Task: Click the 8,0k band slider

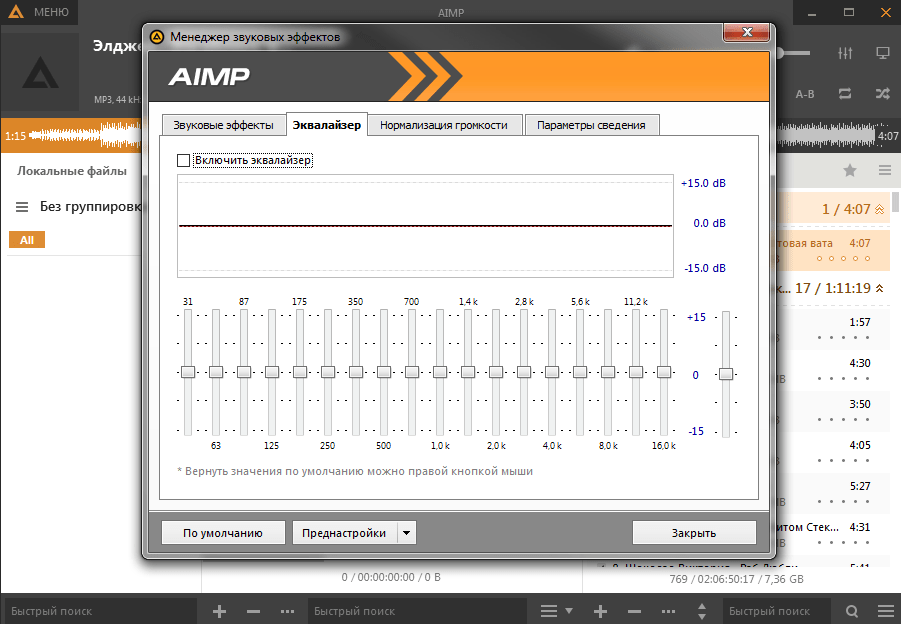Action: [x=607, y=372]
